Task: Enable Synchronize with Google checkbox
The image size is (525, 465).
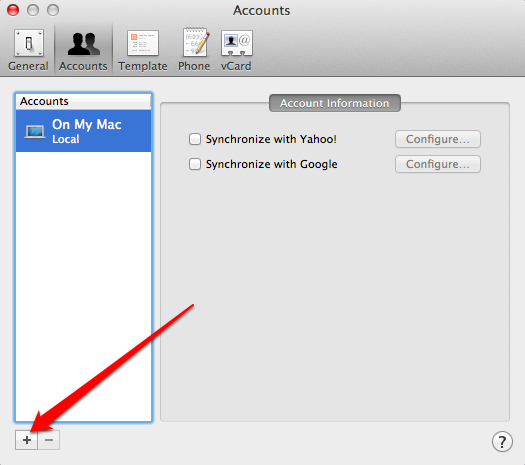Action: [x=195, y=164]
